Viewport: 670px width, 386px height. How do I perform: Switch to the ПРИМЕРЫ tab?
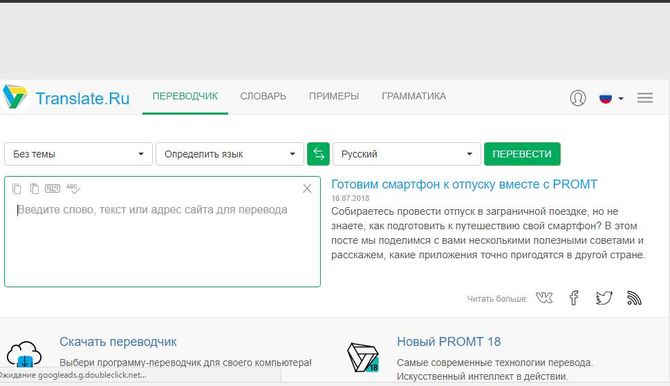pyautogui.click(x=334, y=96)
